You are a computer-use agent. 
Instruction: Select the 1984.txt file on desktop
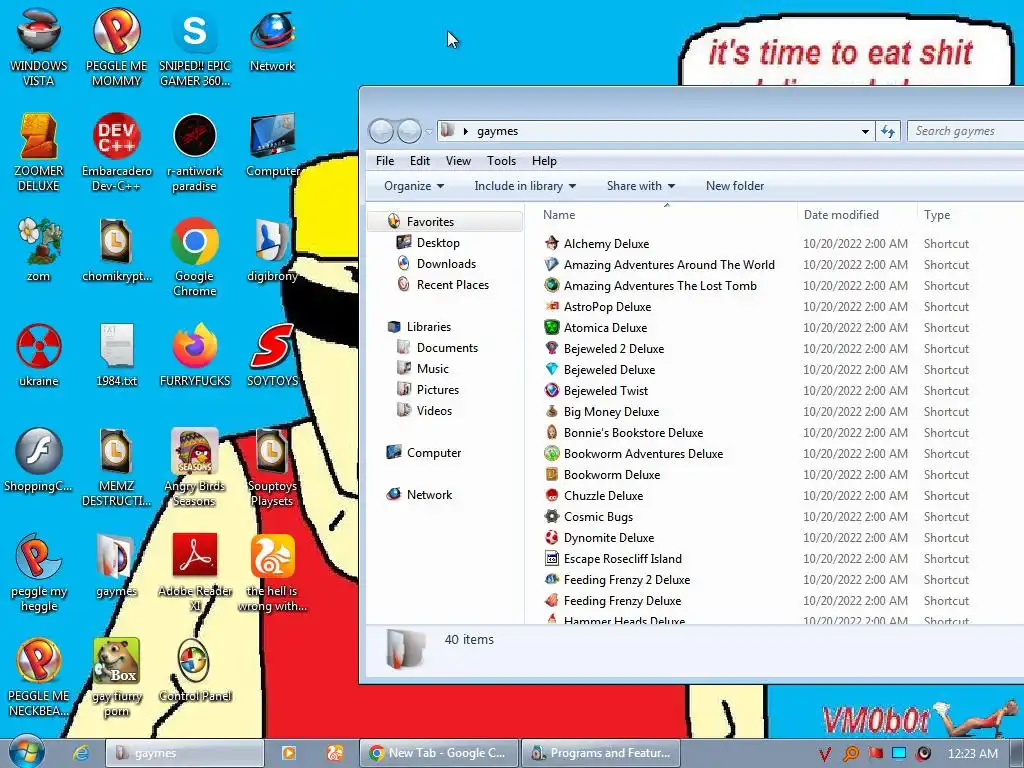[116, 355]
